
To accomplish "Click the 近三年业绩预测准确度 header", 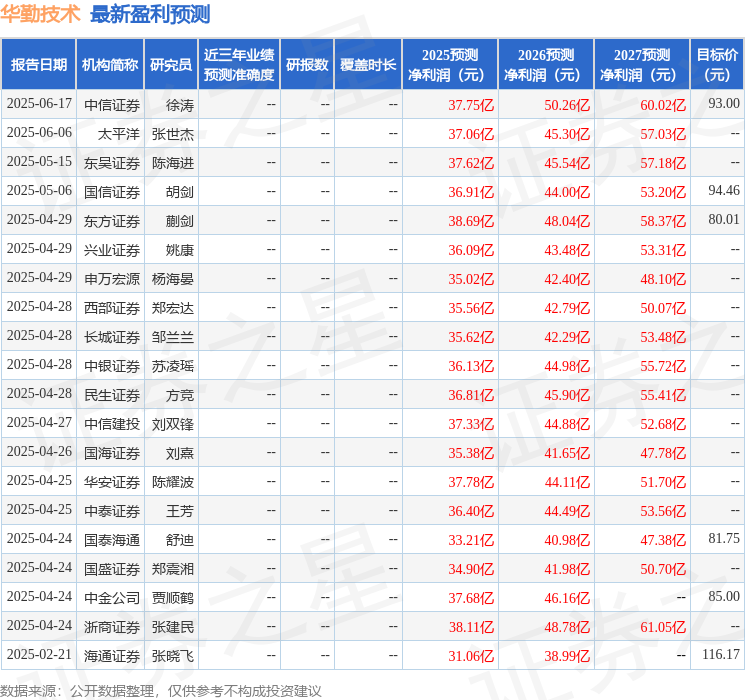I will coord(239,65).
